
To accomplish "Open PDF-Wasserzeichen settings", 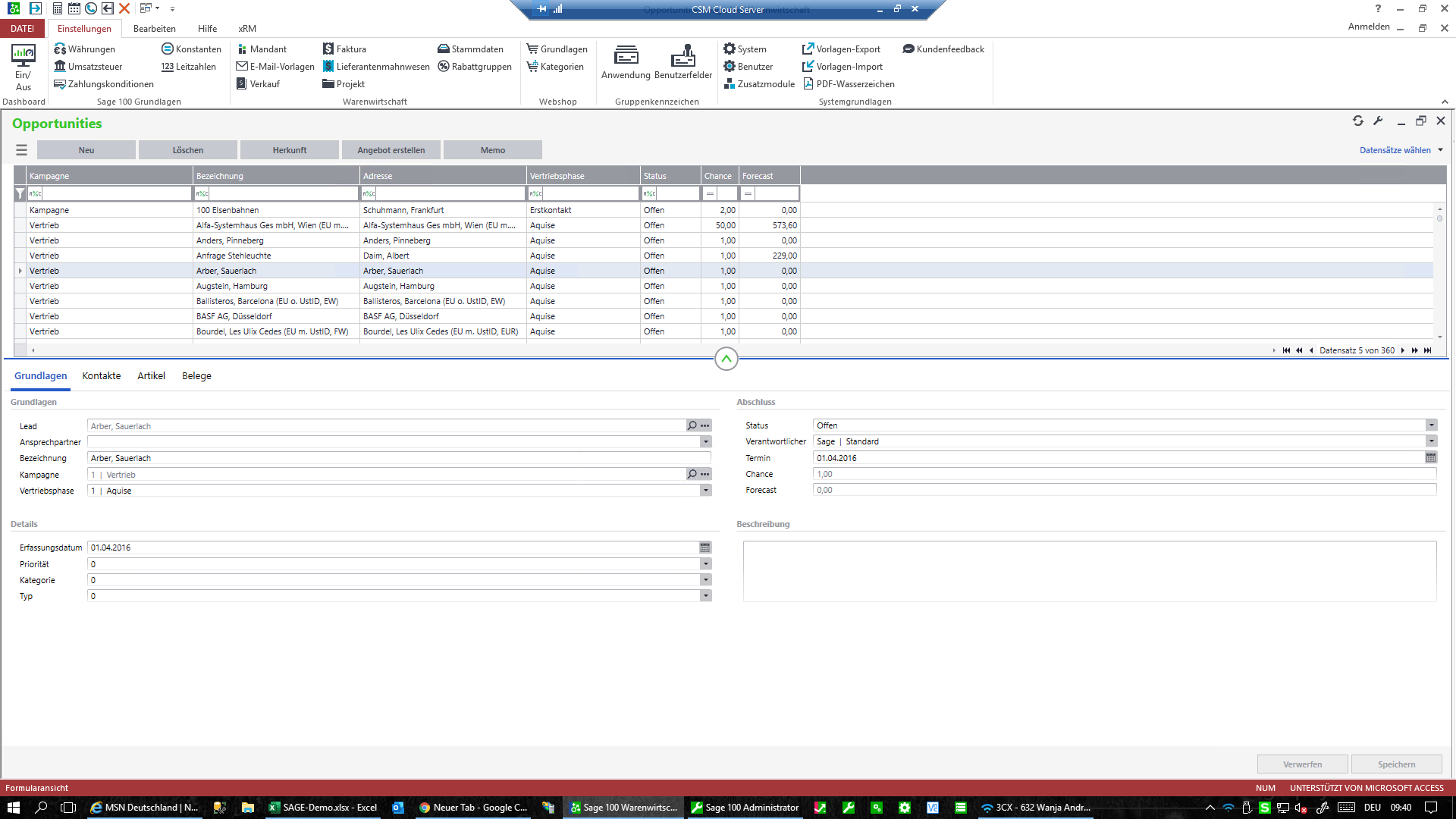I will click(849, 84).
